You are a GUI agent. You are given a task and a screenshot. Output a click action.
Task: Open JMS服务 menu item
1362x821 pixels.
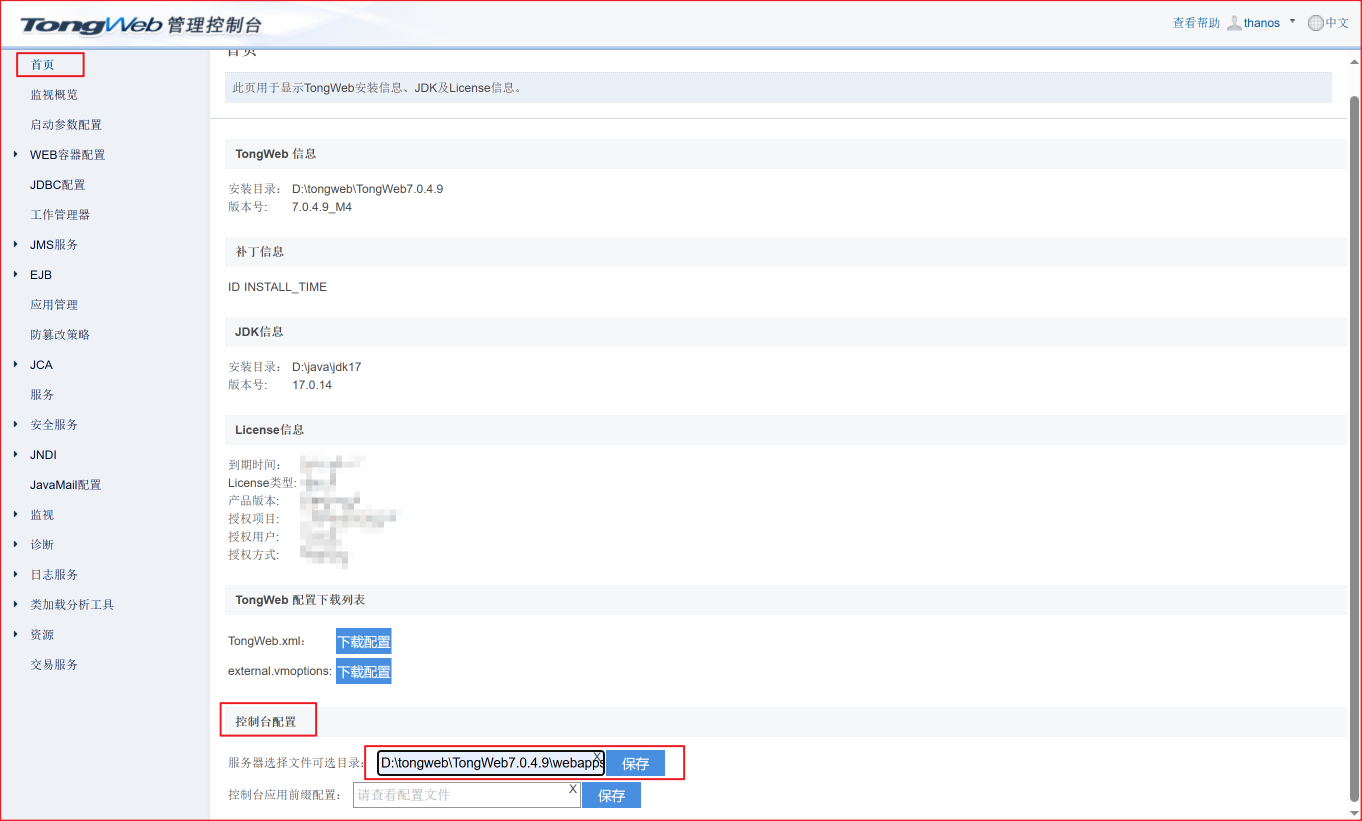(x=54, y=245)
